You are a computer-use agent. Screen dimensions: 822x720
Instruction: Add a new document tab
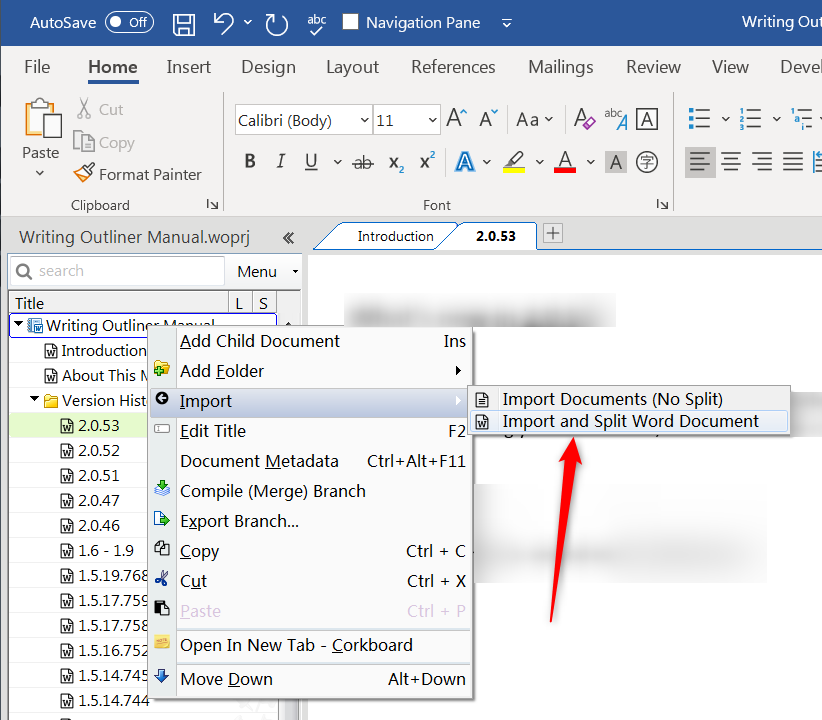click(553, 232)
